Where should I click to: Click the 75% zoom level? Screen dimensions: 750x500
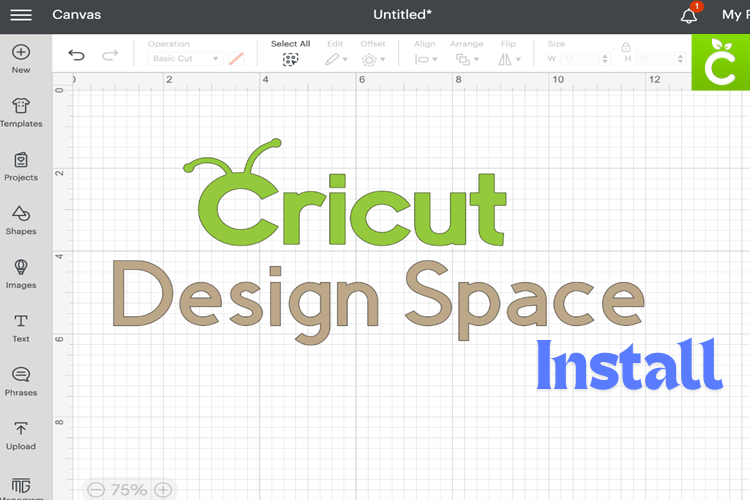pos(129,490)
